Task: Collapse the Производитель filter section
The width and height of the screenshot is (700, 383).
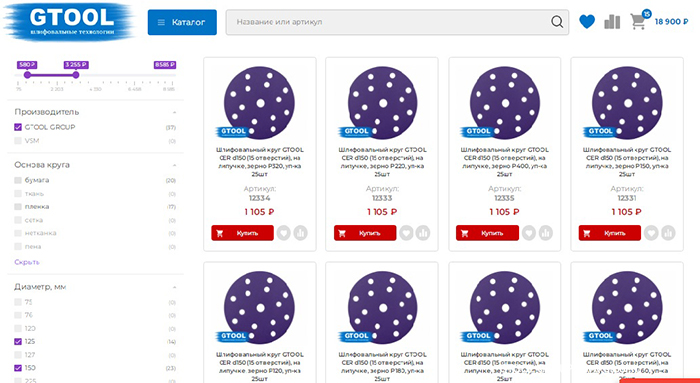Action: 174,112
